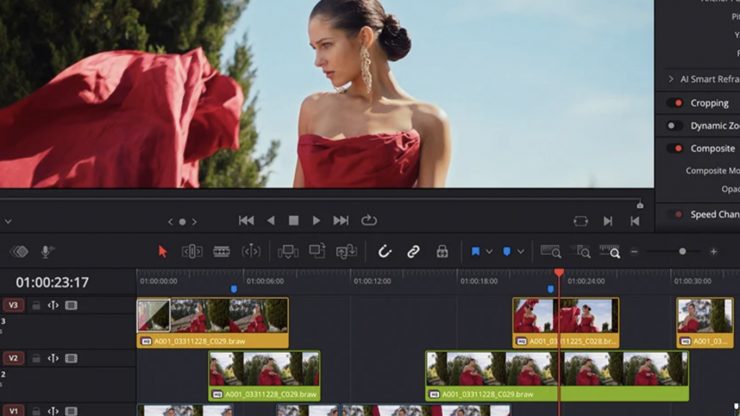Zoom out timeline with minus icon
This screenshot has width=740, height=416.
[x=634, y=252]
